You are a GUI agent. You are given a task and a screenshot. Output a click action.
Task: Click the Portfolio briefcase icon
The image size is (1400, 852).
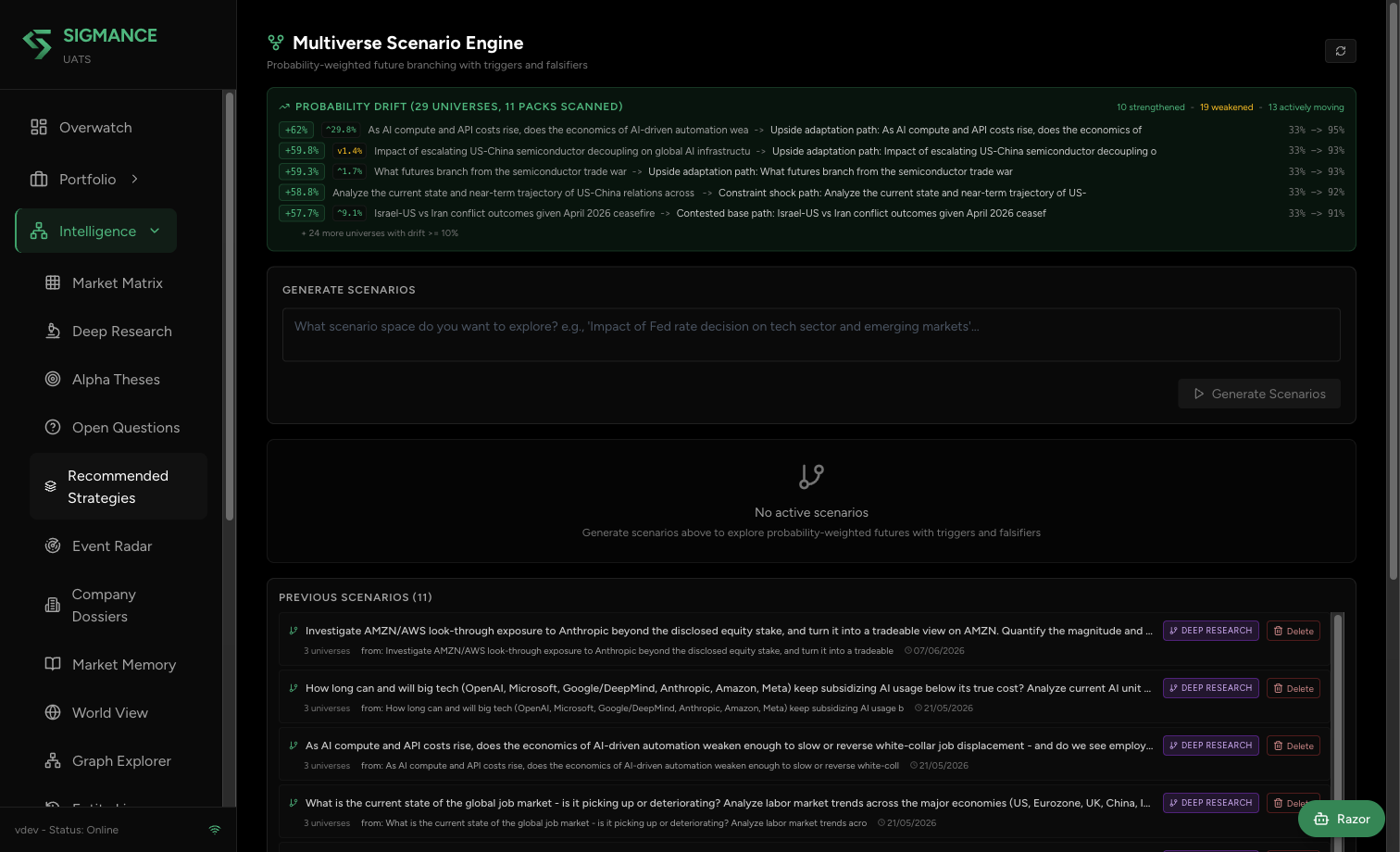[39, 179]
